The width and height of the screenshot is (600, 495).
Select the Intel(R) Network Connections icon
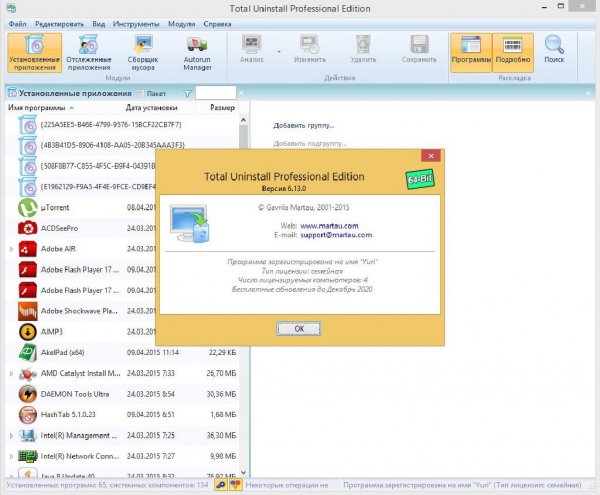point(28,456)
